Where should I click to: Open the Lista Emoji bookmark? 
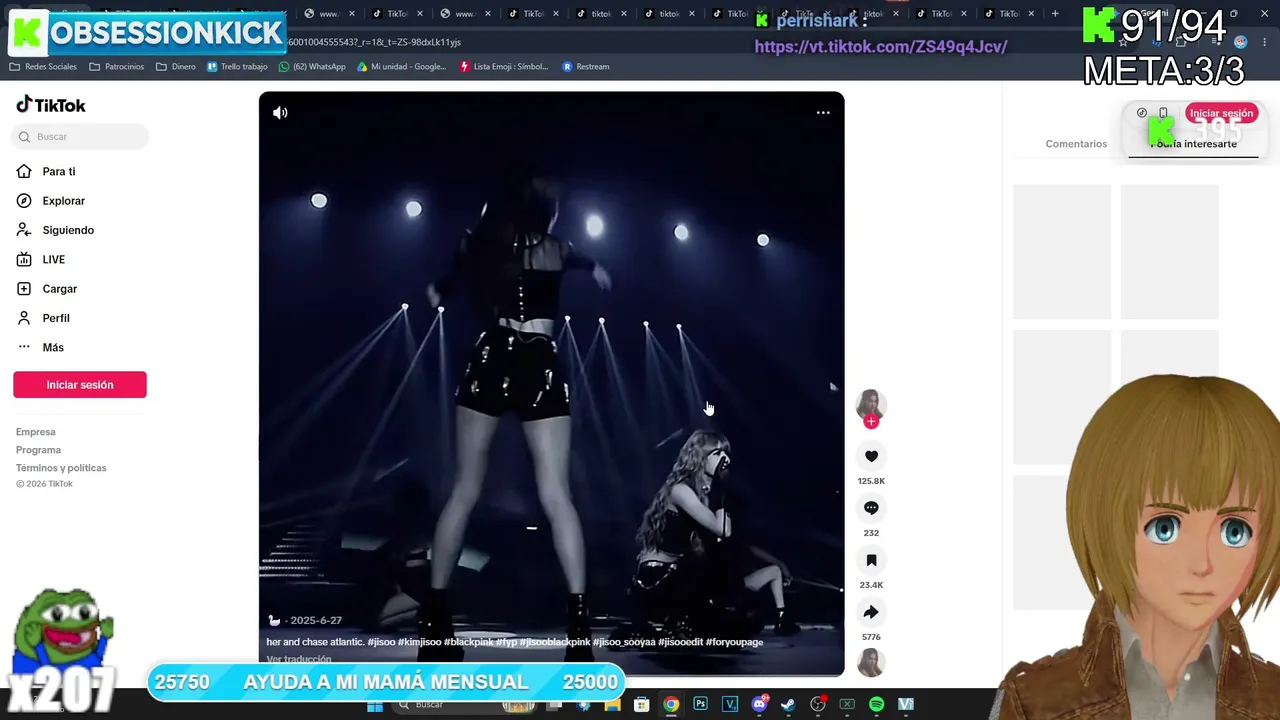[x=504, y=67]
